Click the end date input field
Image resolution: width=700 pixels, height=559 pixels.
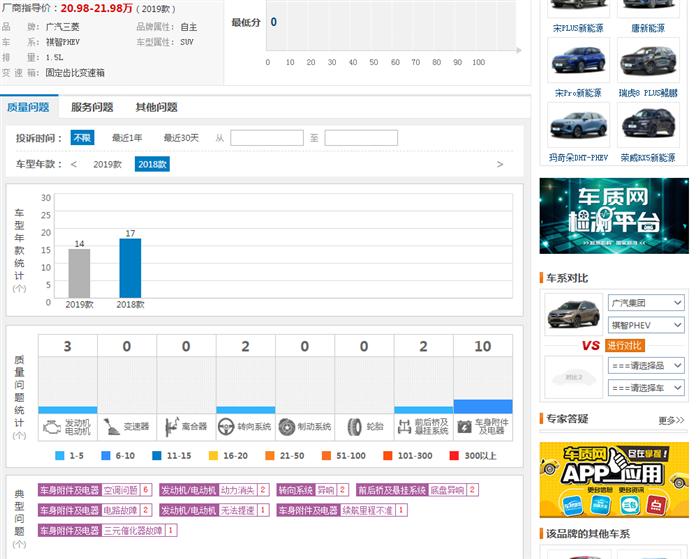tap(361, 138)
